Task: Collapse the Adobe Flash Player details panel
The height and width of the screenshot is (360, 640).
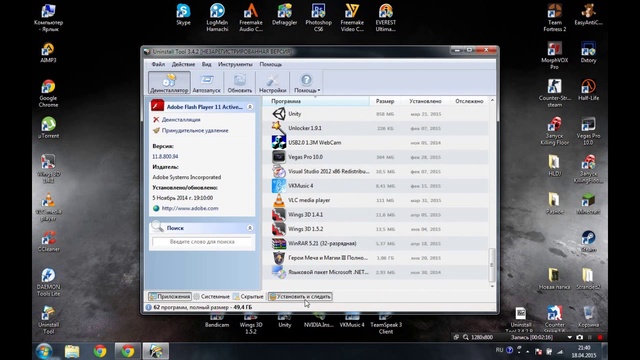Action: [250, 107]
